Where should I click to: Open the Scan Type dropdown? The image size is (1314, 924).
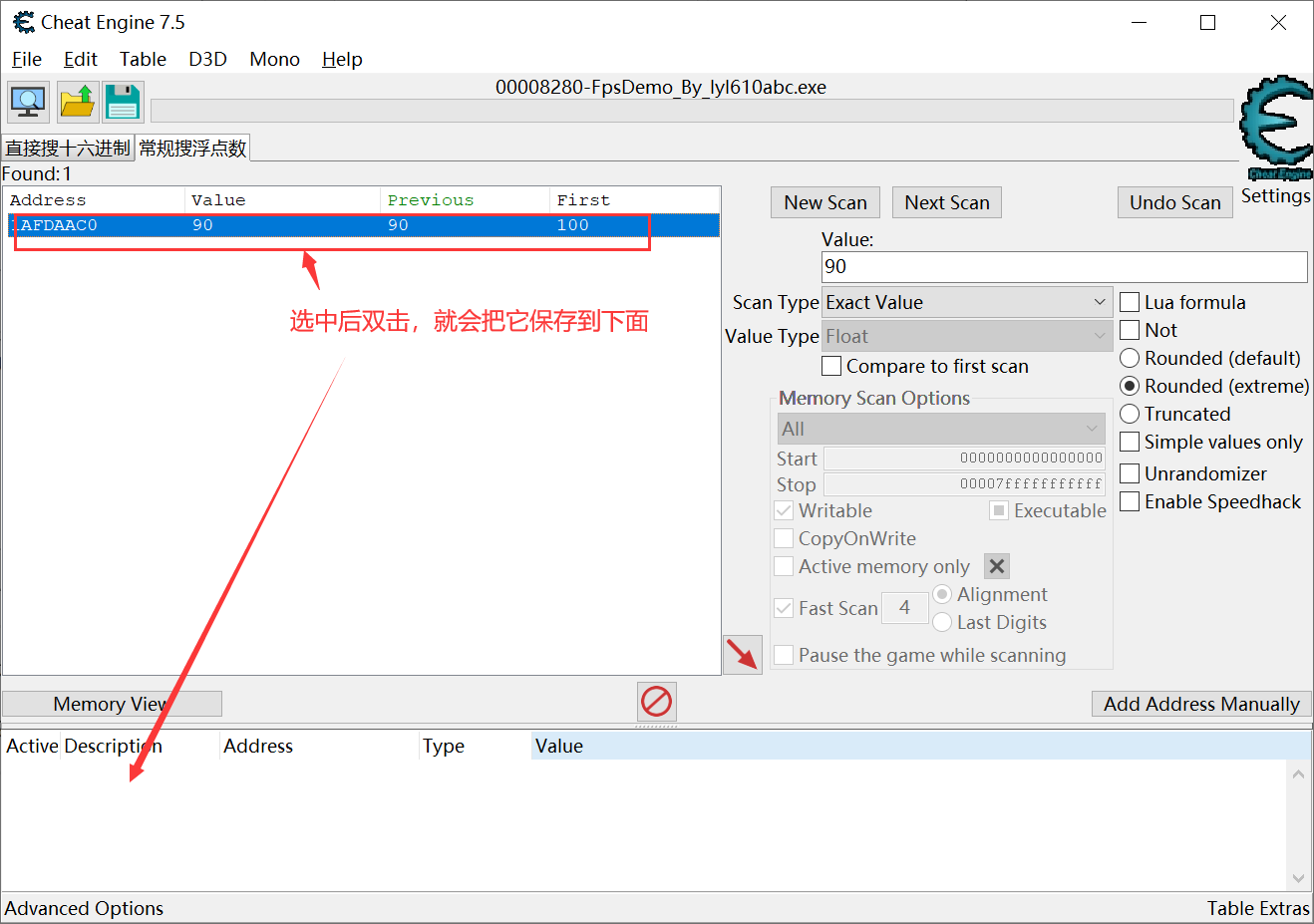(967, 302)
